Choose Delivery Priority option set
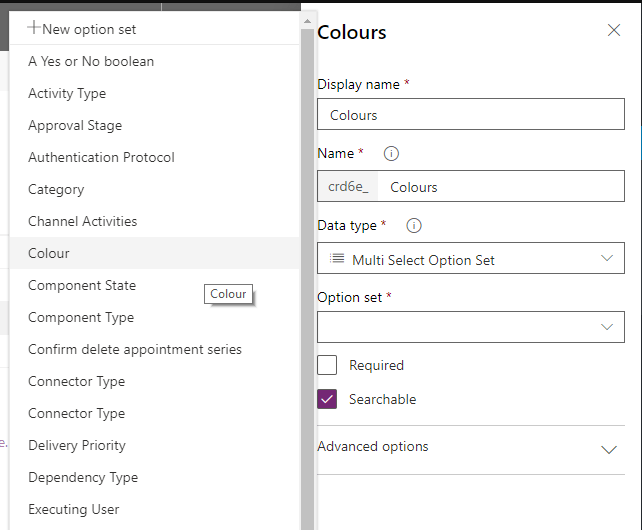642x530 pixels. [155, 445]
